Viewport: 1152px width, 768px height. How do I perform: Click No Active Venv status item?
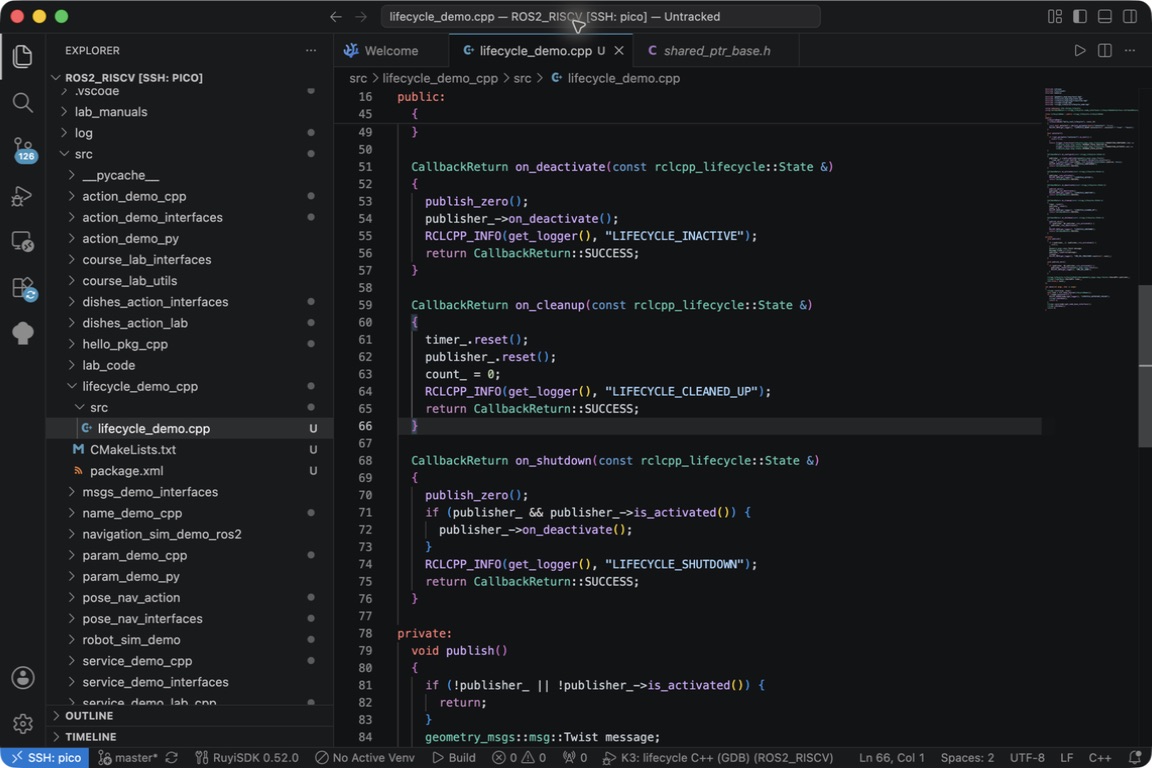pyautogui.click(x=365, y=758)
